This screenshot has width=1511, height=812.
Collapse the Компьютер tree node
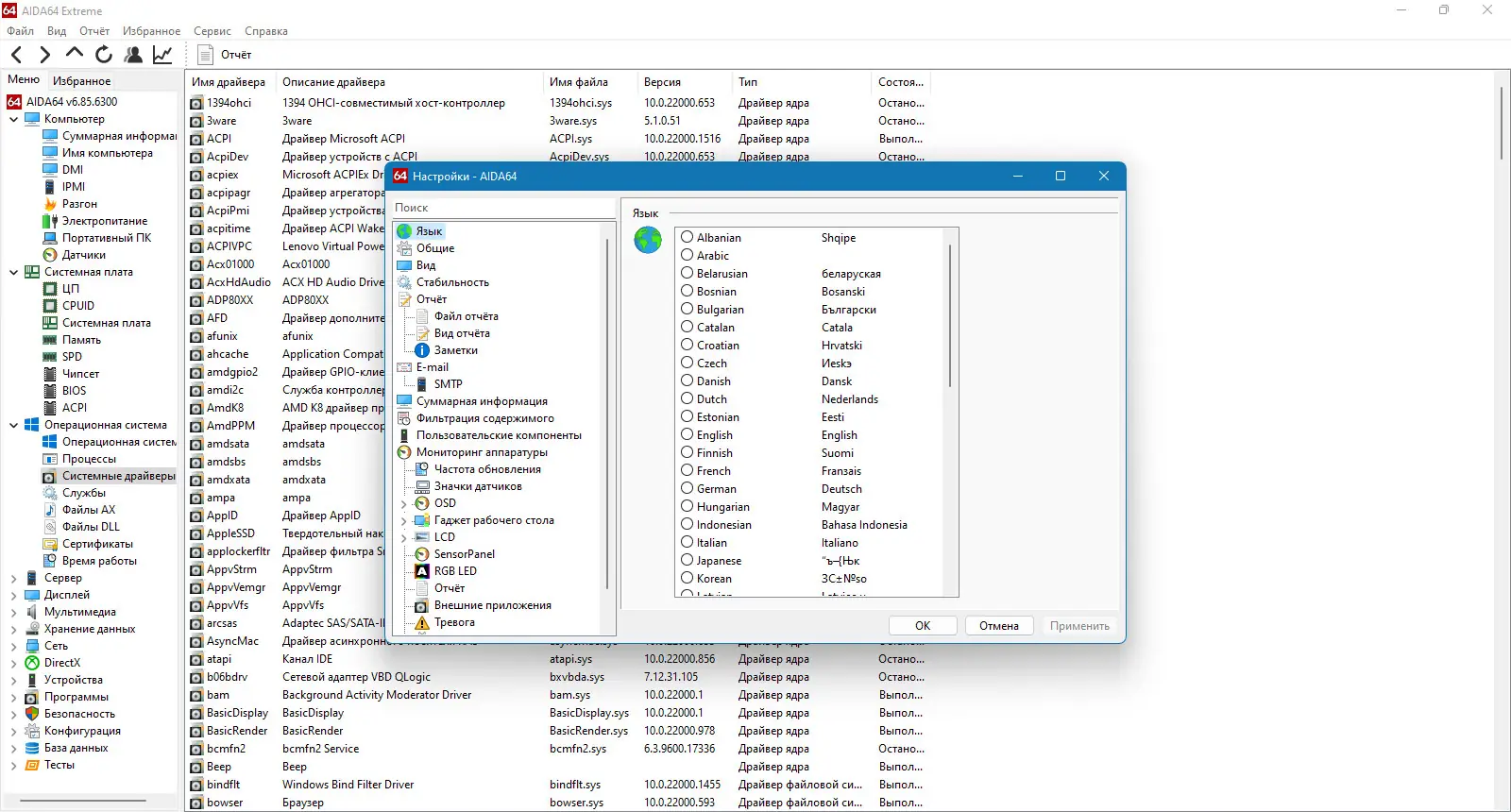13,119
